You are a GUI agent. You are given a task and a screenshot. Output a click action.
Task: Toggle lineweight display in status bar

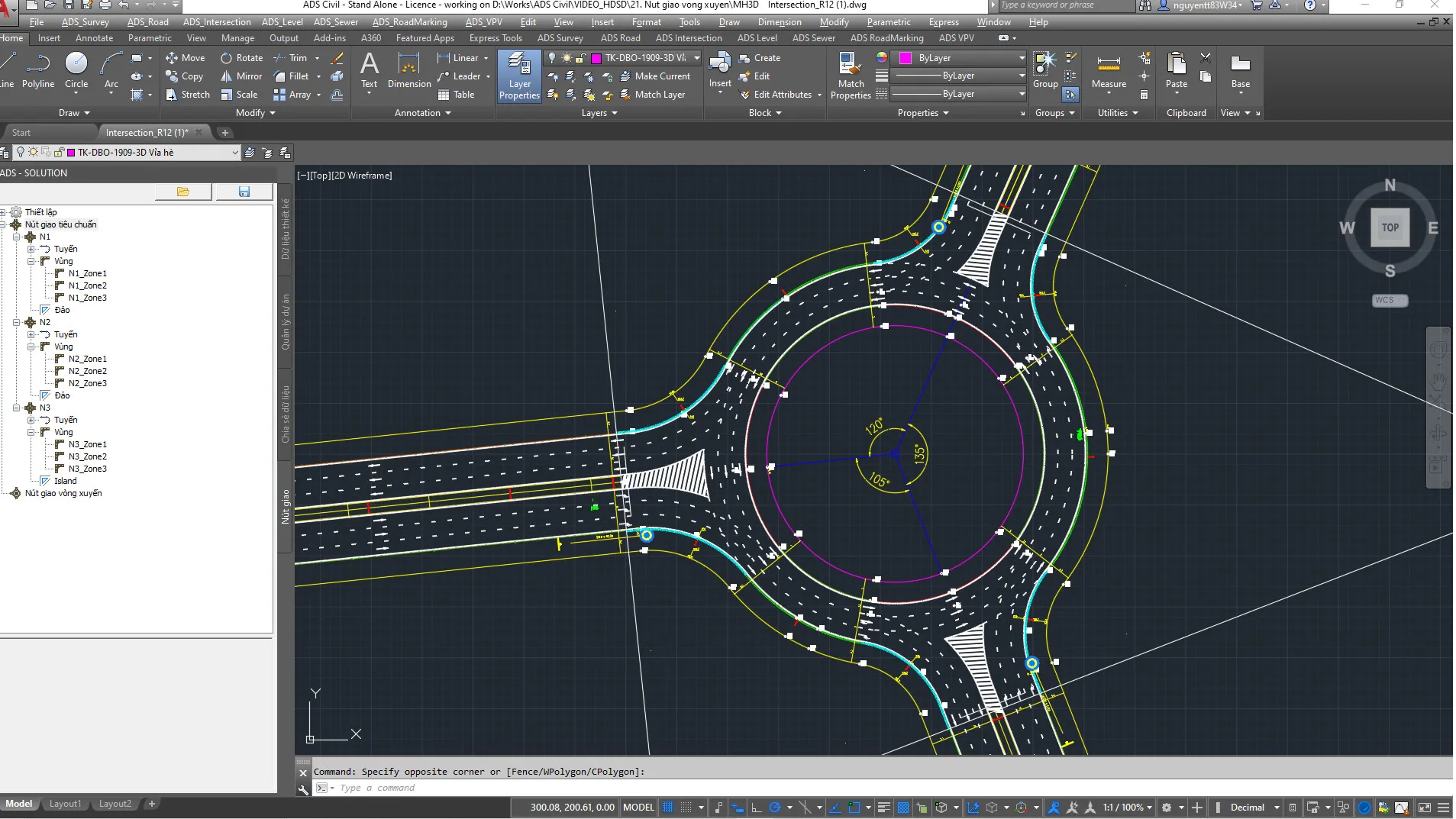point(883,807)
